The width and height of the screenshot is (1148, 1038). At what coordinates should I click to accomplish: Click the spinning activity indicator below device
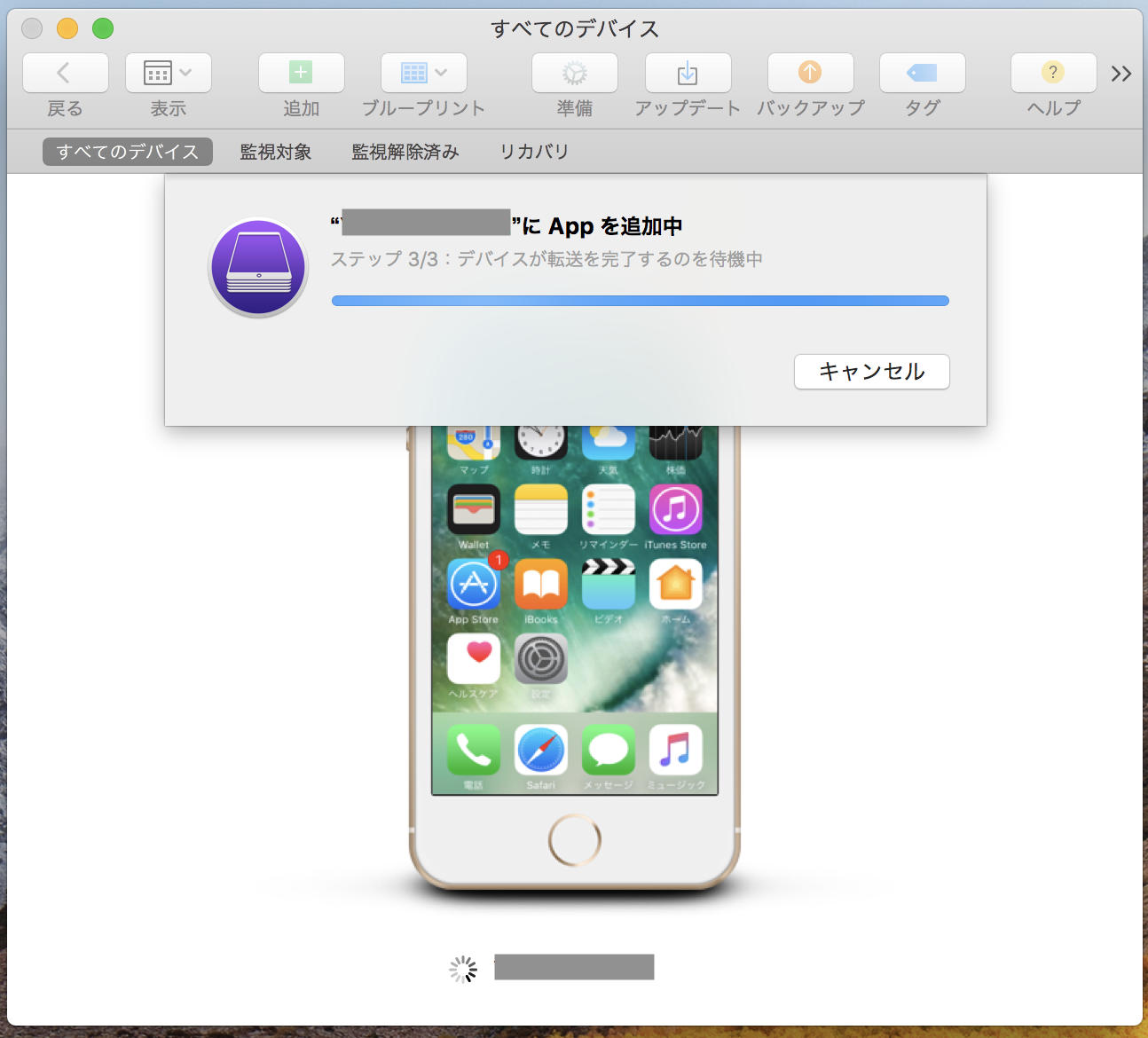pyautogui.click(x=463, y=970)
